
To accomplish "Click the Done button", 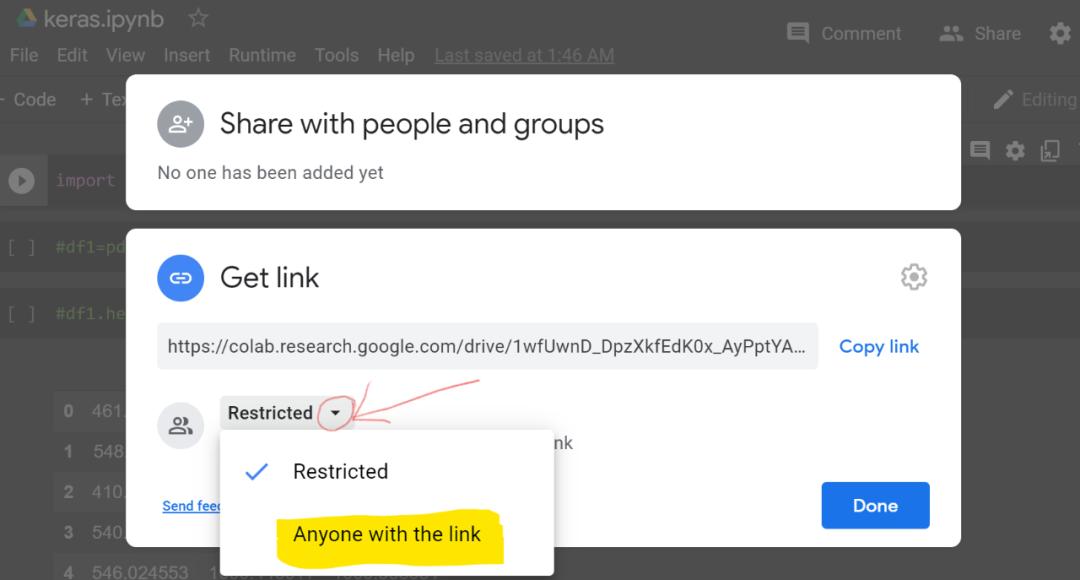I will click(x=875, y=506).
